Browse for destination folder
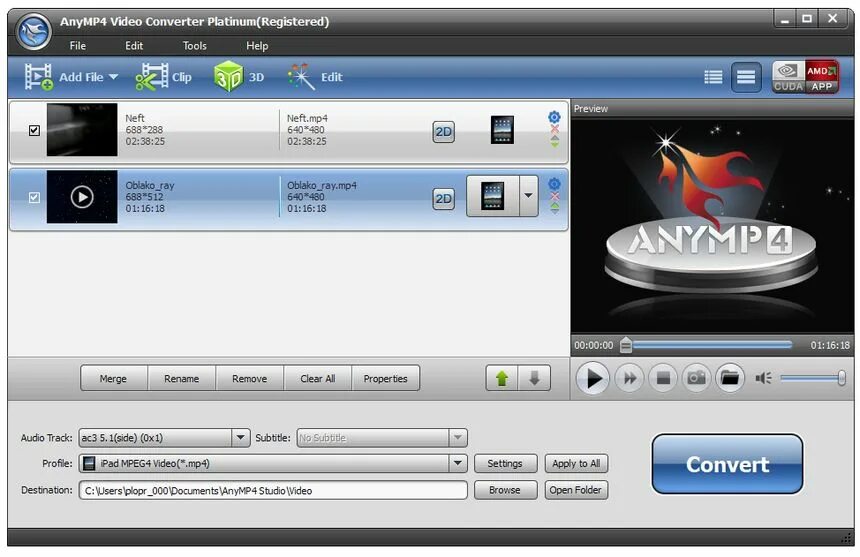Image resolution: width=860 pixels, height=557 pixels. (x=505, y=490)
